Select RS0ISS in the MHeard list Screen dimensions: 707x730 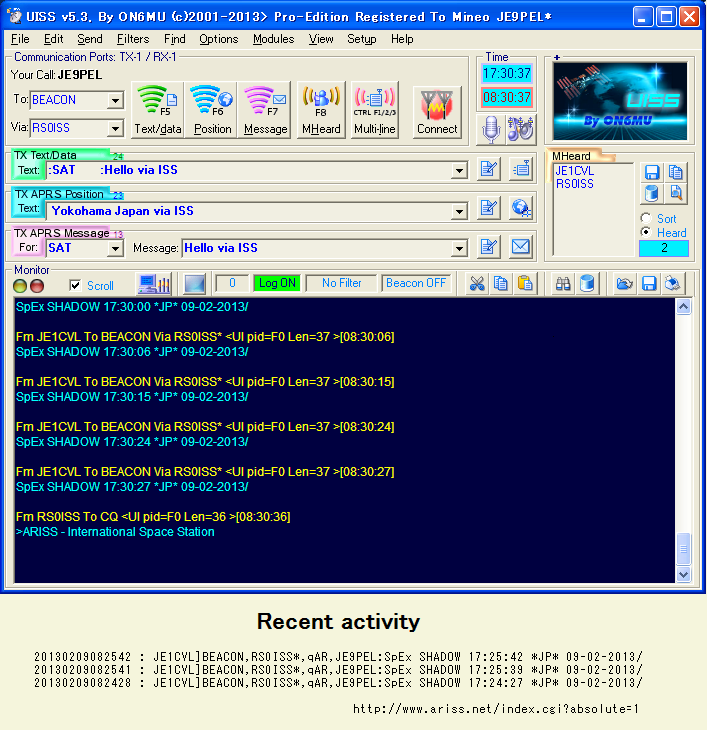(x=575, y=184)
